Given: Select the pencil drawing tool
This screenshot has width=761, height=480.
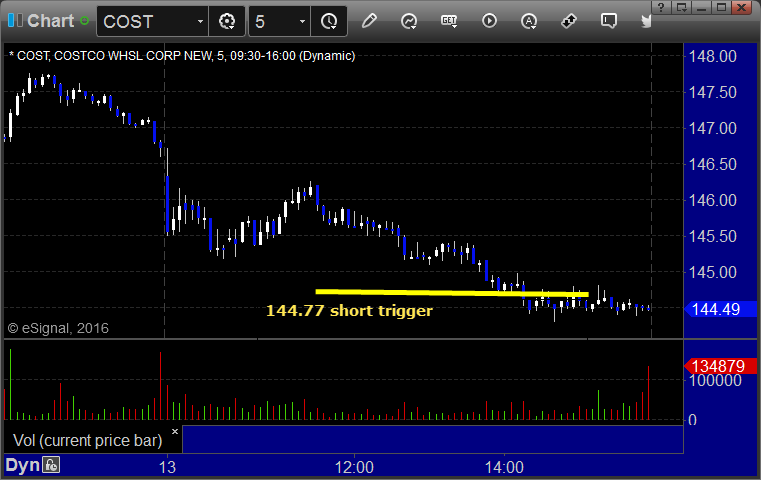Looking at the screenshot, I should point(369,21).
